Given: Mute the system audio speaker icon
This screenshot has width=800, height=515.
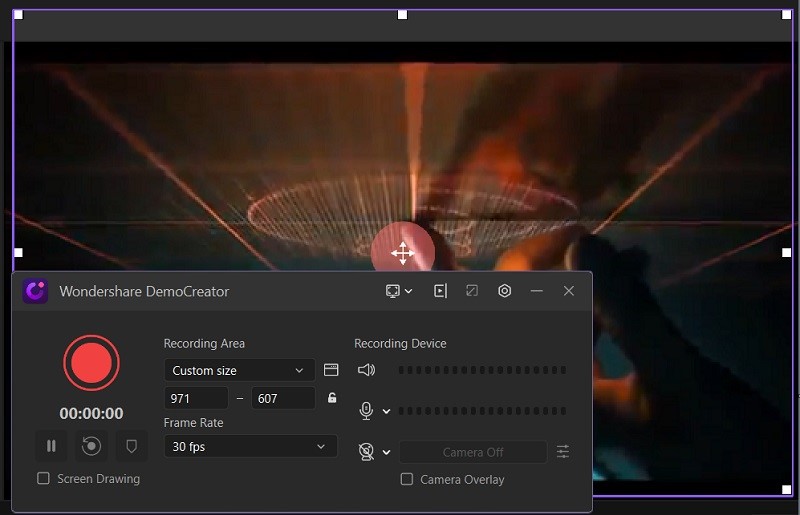Looking at the screenshot, I should pos(366,370).
